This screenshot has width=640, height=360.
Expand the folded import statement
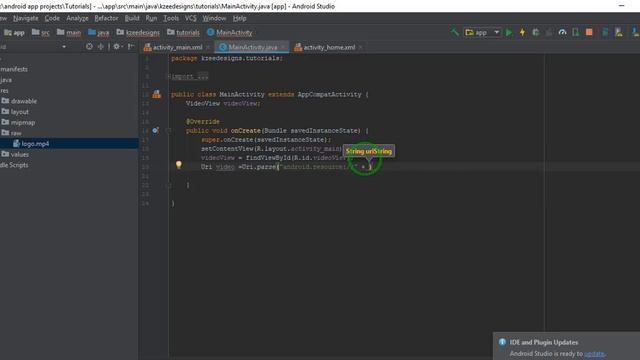(169, 76)
